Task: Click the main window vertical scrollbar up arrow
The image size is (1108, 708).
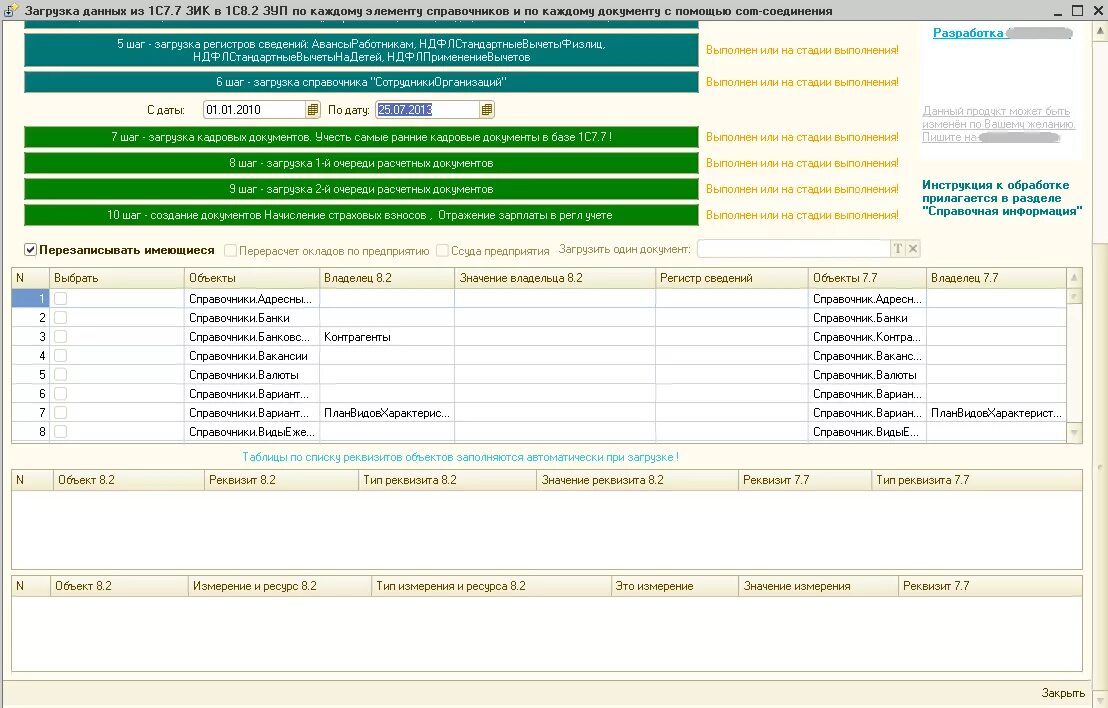Action: pyautogui.click(x=1100, y=30)
